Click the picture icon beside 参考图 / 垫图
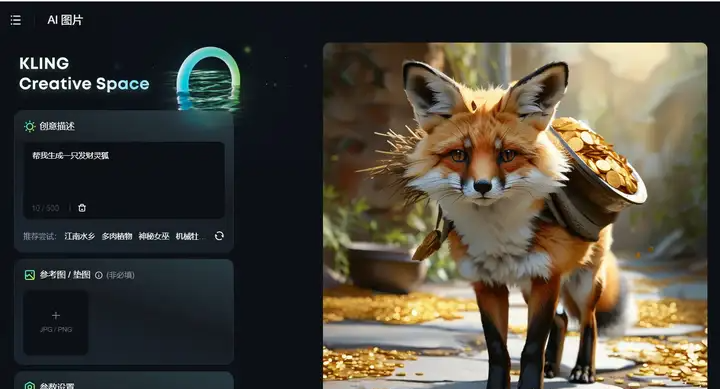Screen dimensions: 720x389 click(x=30, y=275)
